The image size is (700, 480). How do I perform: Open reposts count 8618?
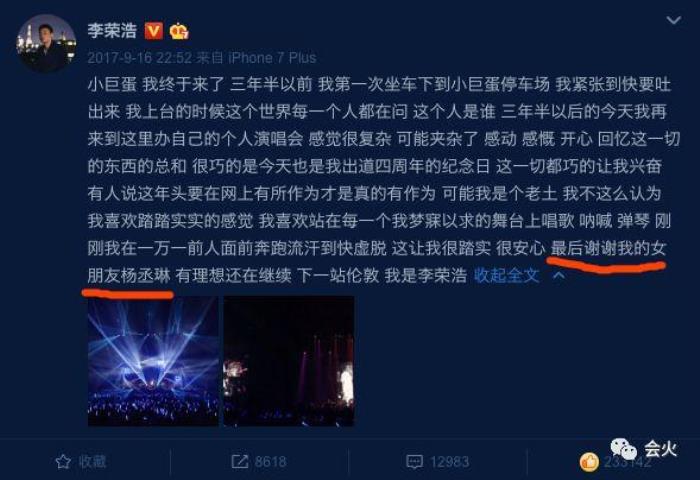pos(271,462)
